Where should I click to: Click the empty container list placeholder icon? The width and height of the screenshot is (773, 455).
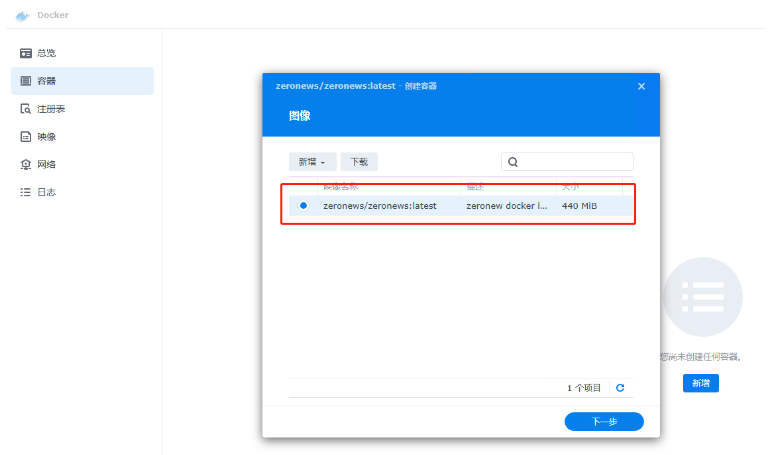[703, 297]
